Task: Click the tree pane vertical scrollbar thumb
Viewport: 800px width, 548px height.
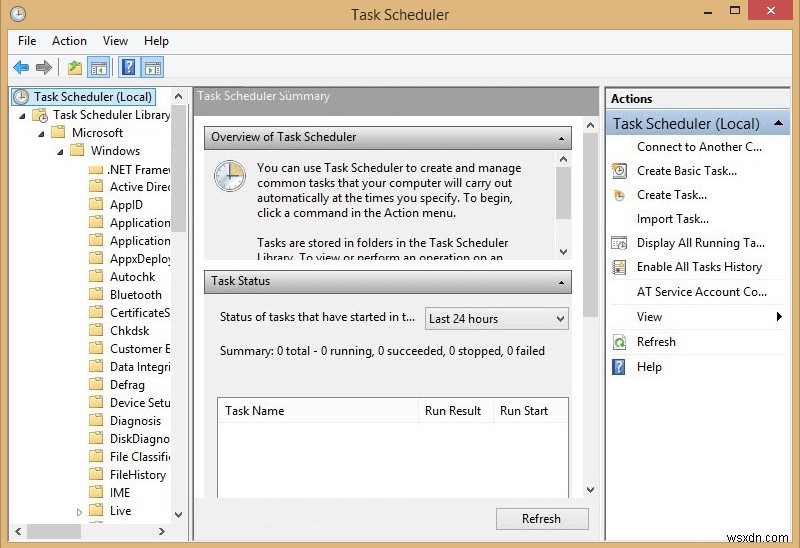Action: (179, 168)
